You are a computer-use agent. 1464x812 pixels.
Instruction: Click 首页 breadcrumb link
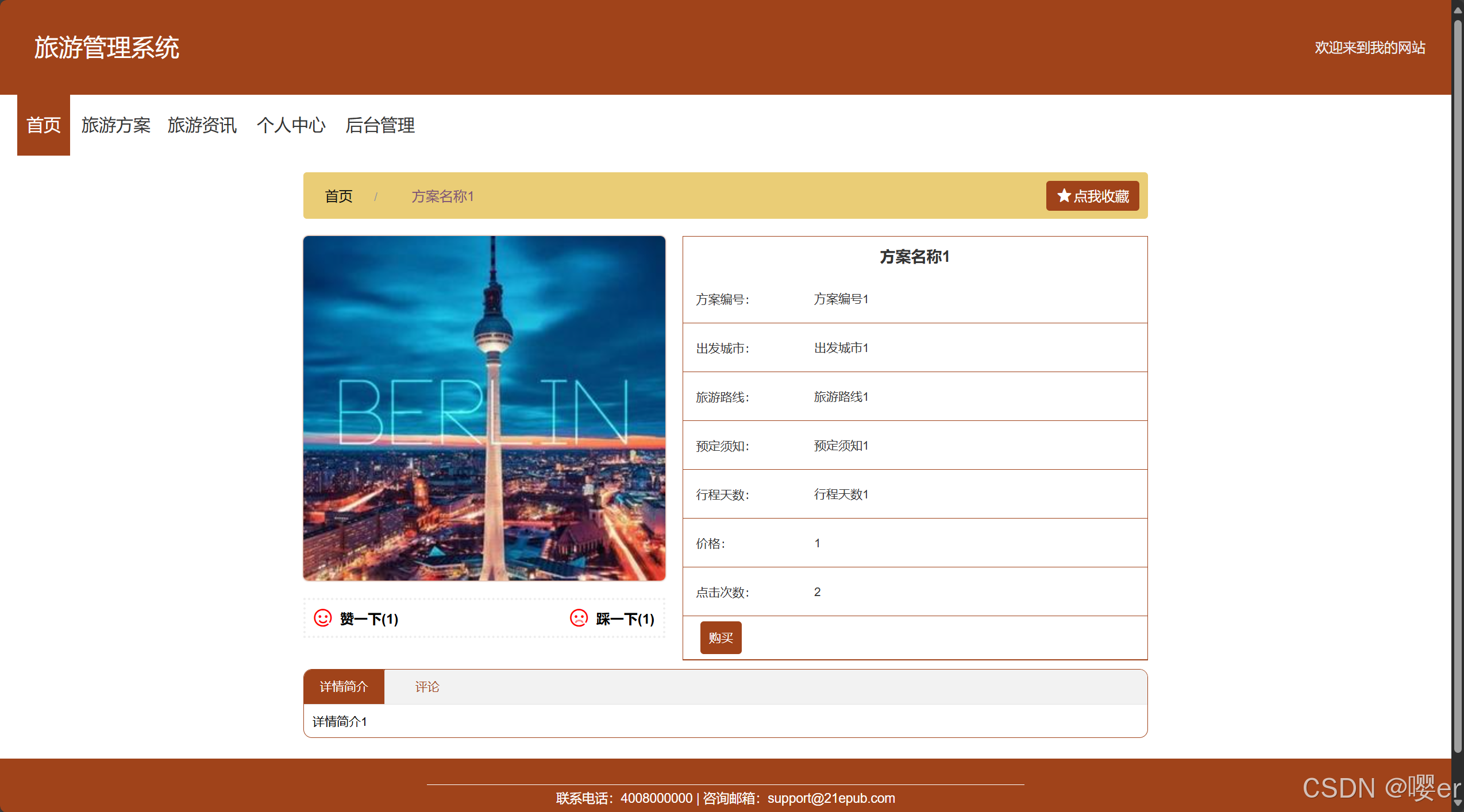pyautogui.click(x=338, y=196)
